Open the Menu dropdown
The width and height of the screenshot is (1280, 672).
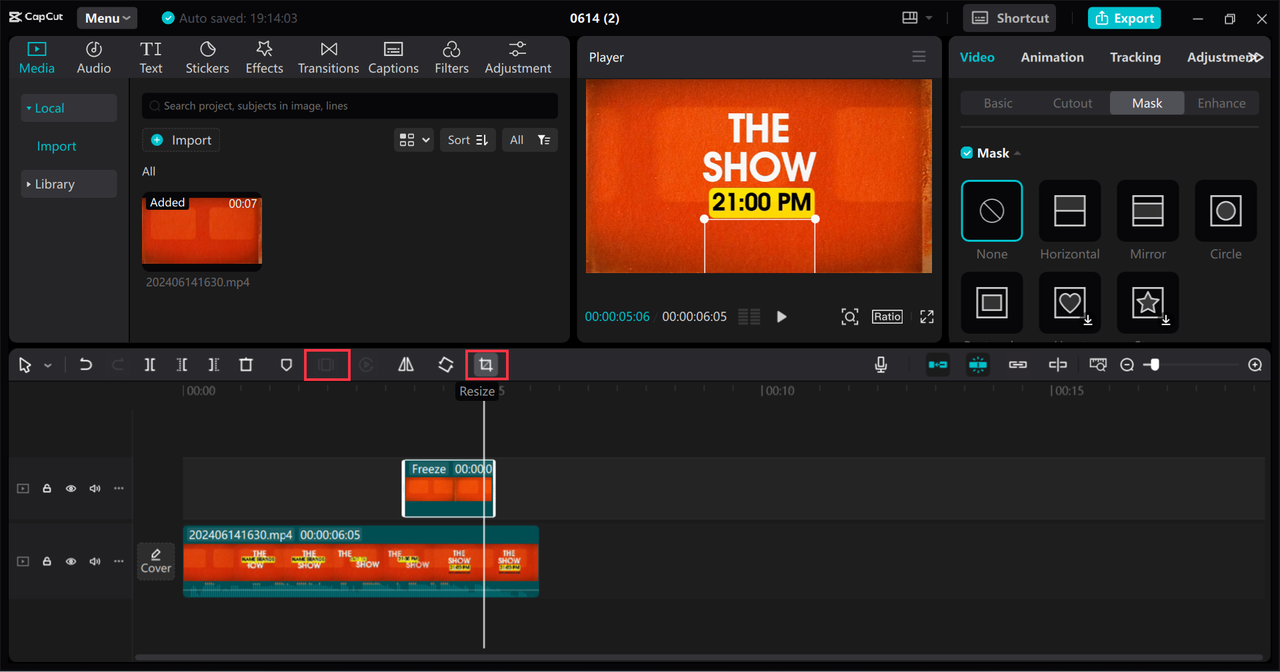(x=107, y=18)
